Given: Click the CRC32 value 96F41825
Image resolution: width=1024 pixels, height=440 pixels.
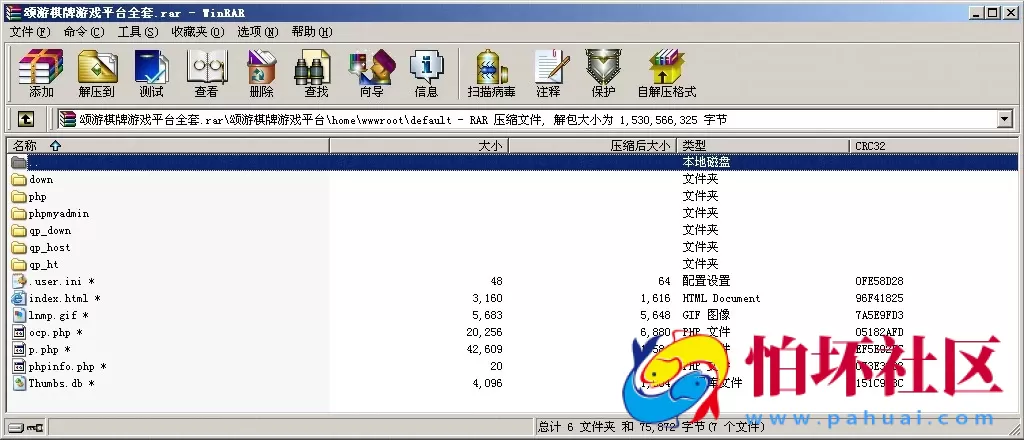Looking at the screenshot, I should 879,298.
